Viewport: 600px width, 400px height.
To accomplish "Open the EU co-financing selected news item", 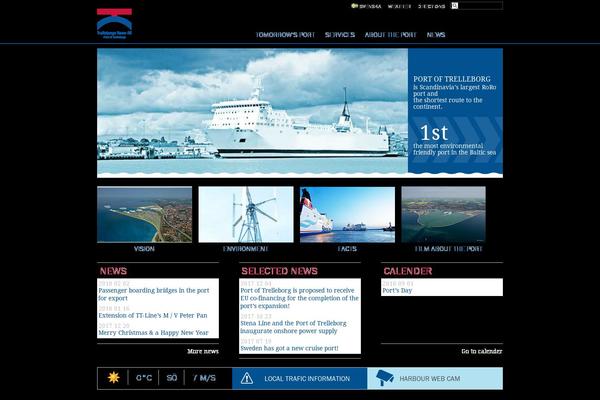I will 300,298.
